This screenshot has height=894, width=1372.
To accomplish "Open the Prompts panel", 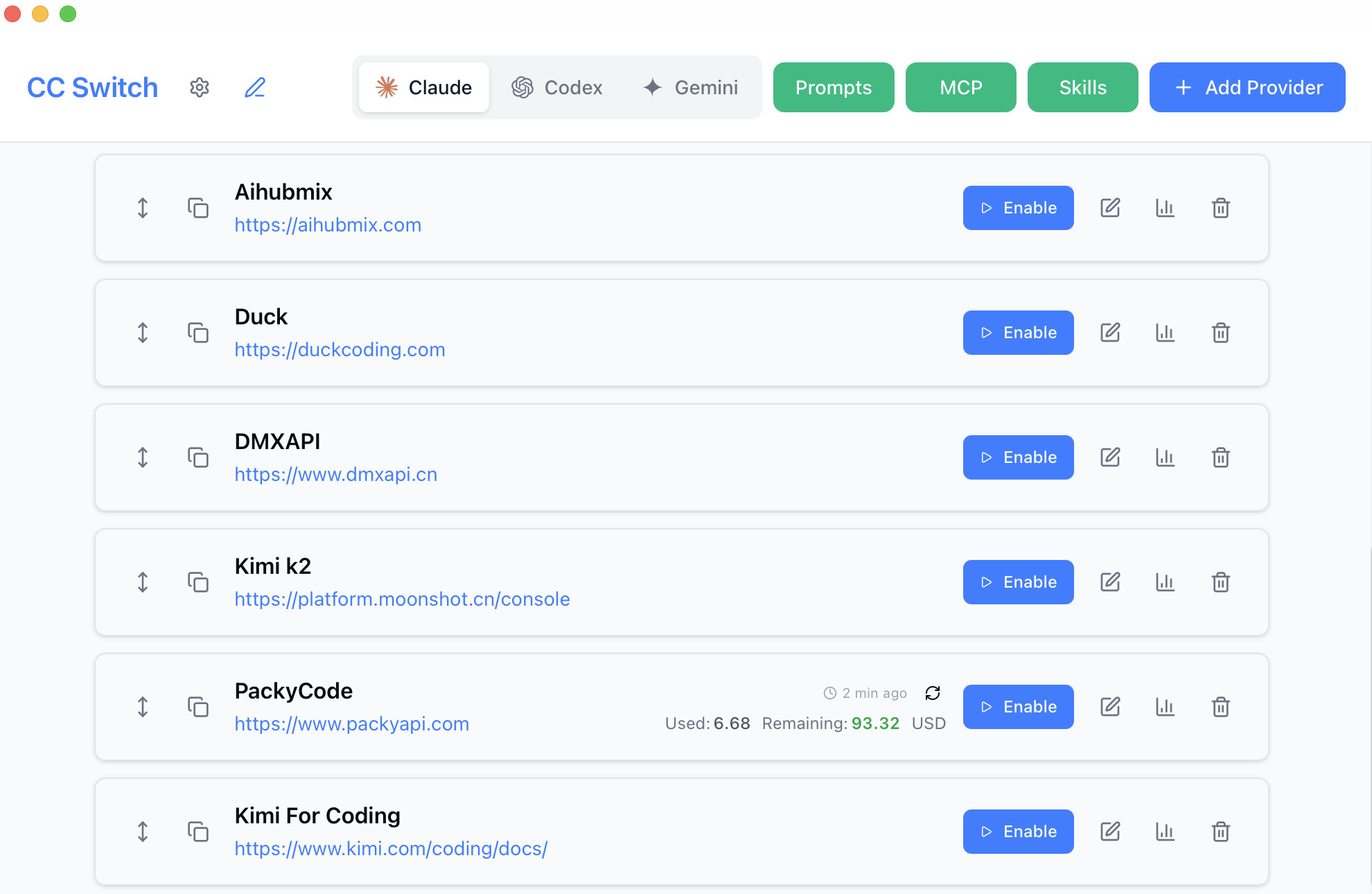I will coord(833,87).
